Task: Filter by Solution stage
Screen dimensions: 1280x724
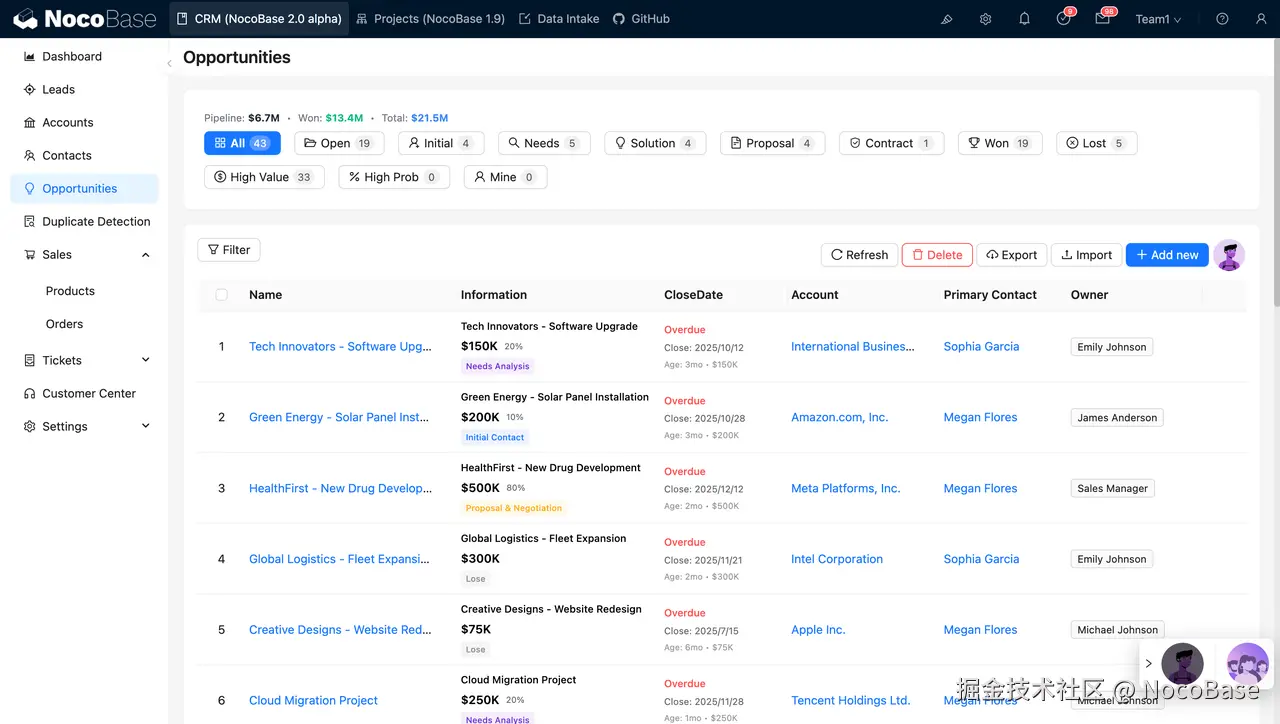Action: pos(655,144)
